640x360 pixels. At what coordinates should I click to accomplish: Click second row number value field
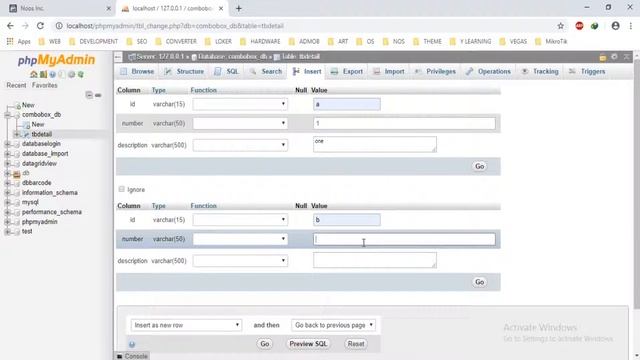[404, 239]
